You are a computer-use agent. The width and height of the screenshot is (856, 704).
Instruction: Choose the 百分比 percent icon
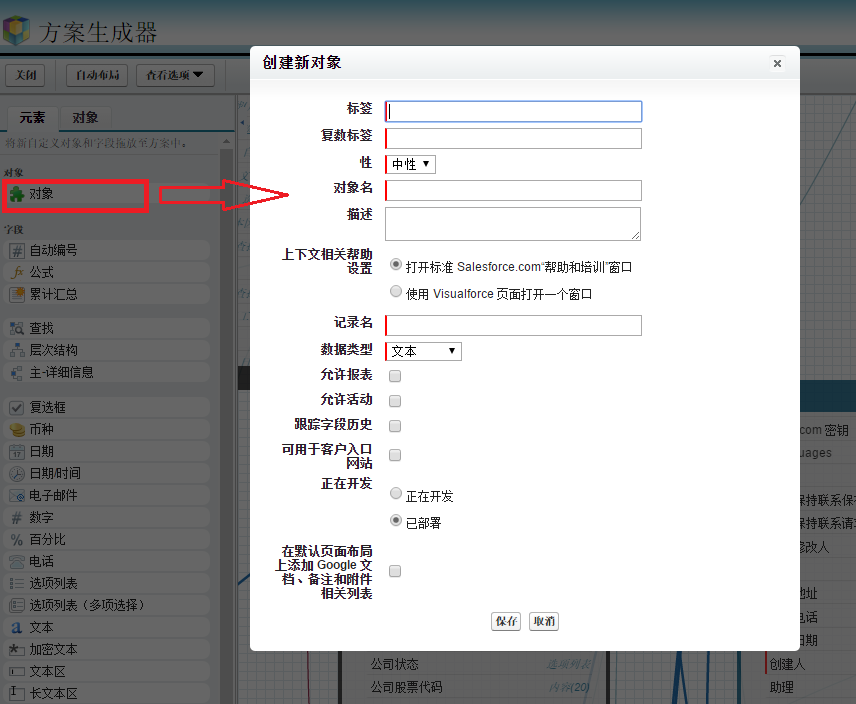click(x=17, y=540)
